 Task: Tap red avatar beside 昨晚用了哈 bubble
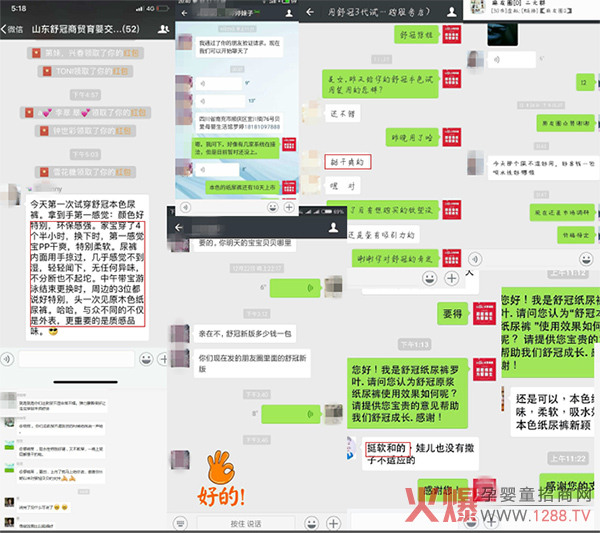pyautogui.click(x=452, y=138)
